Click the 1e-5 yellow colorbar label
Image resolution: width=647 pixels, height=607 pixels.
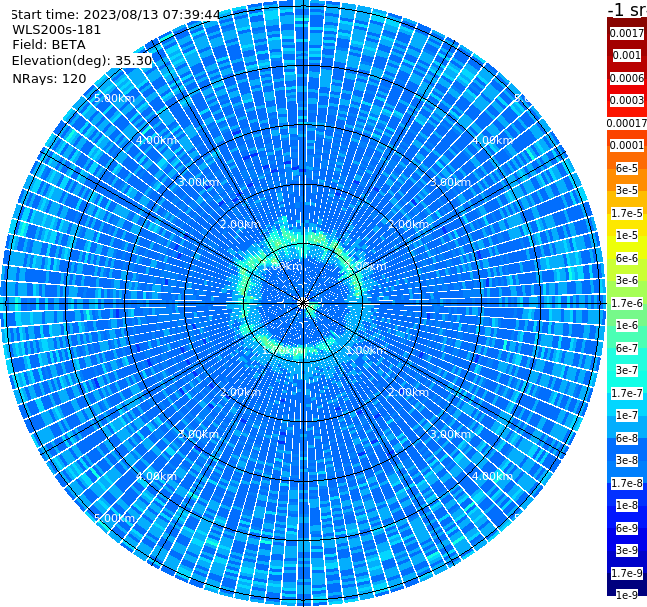coord(627,235)
